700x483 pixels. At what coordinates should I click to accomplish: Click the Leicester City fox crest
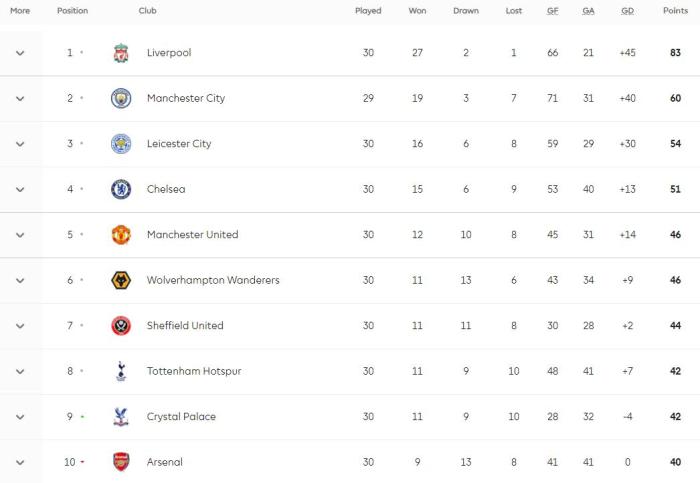pos(121,144)
